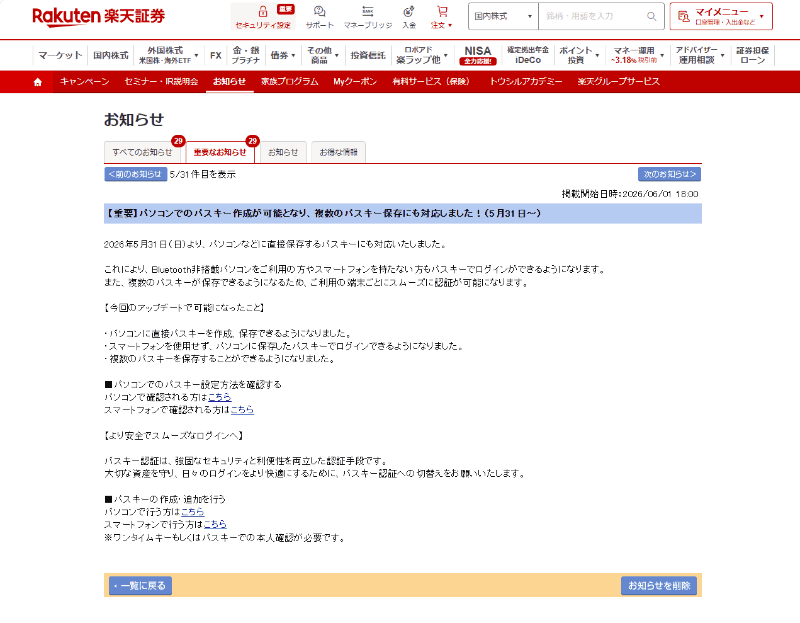The height and width of the screenshot is (623, 800).
Task: Click the 5/31 件目を表示 text
Action: [x=203, y=174]
